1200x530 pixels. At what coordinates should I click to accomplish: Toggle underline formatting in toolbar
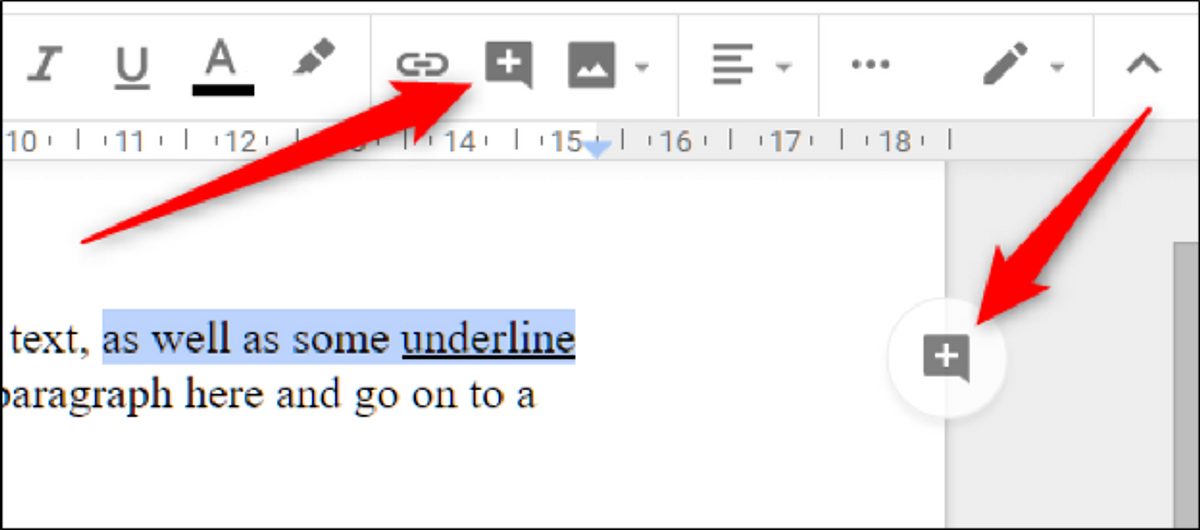(x=131, y=67)
